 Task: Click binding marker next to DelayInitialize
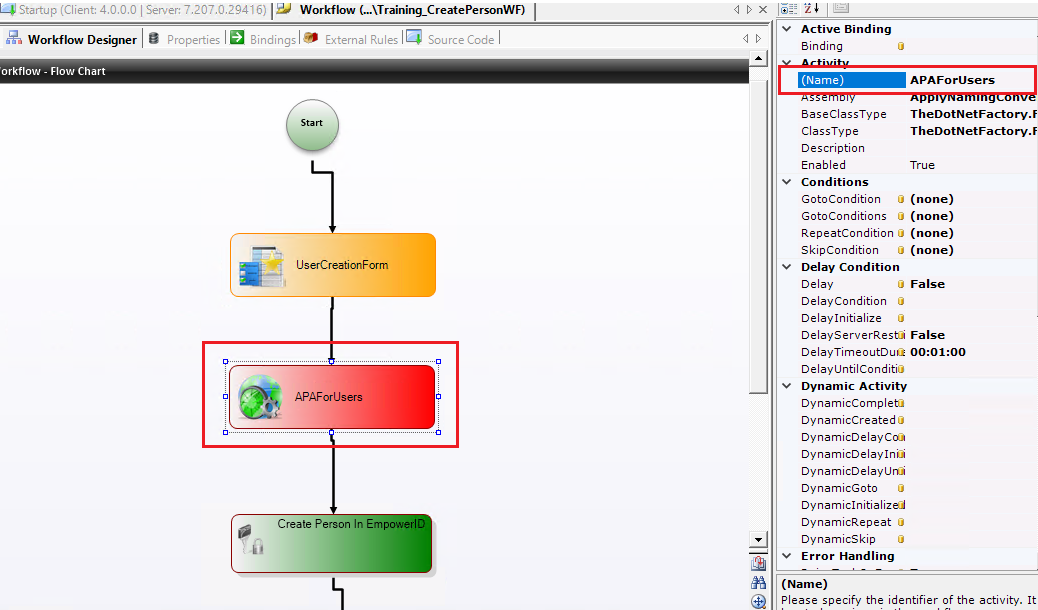click(900, 319)
